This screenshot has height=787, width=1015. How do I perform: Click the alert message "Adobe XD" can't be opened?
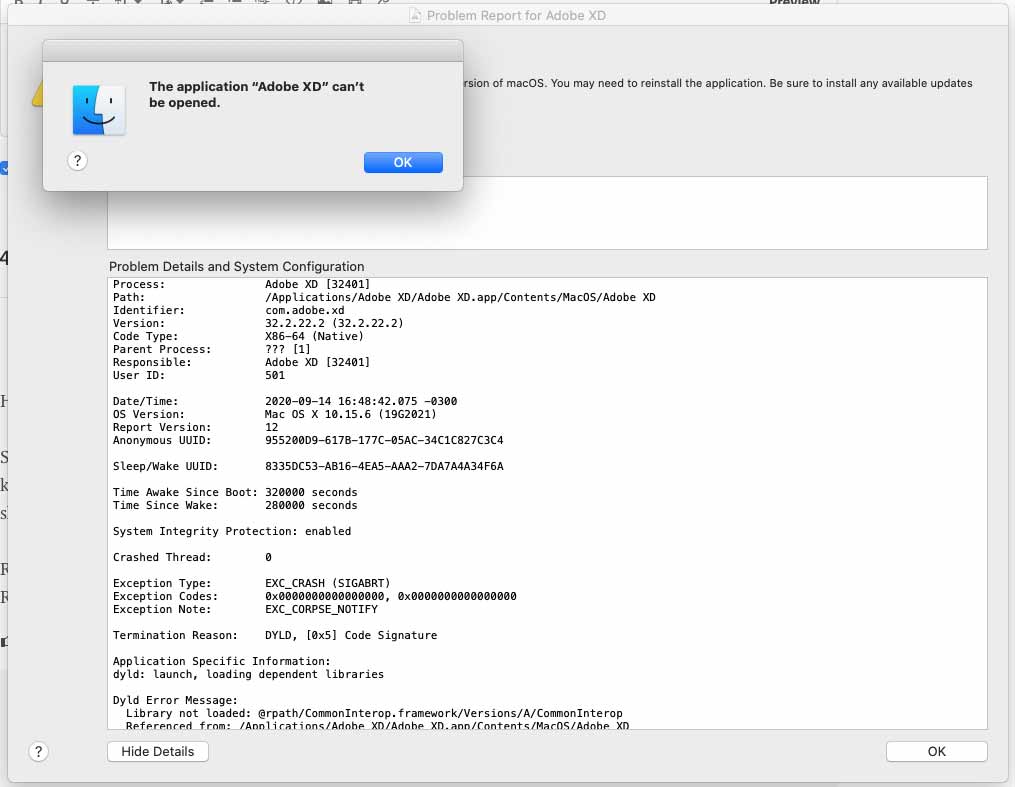point(256,94)
